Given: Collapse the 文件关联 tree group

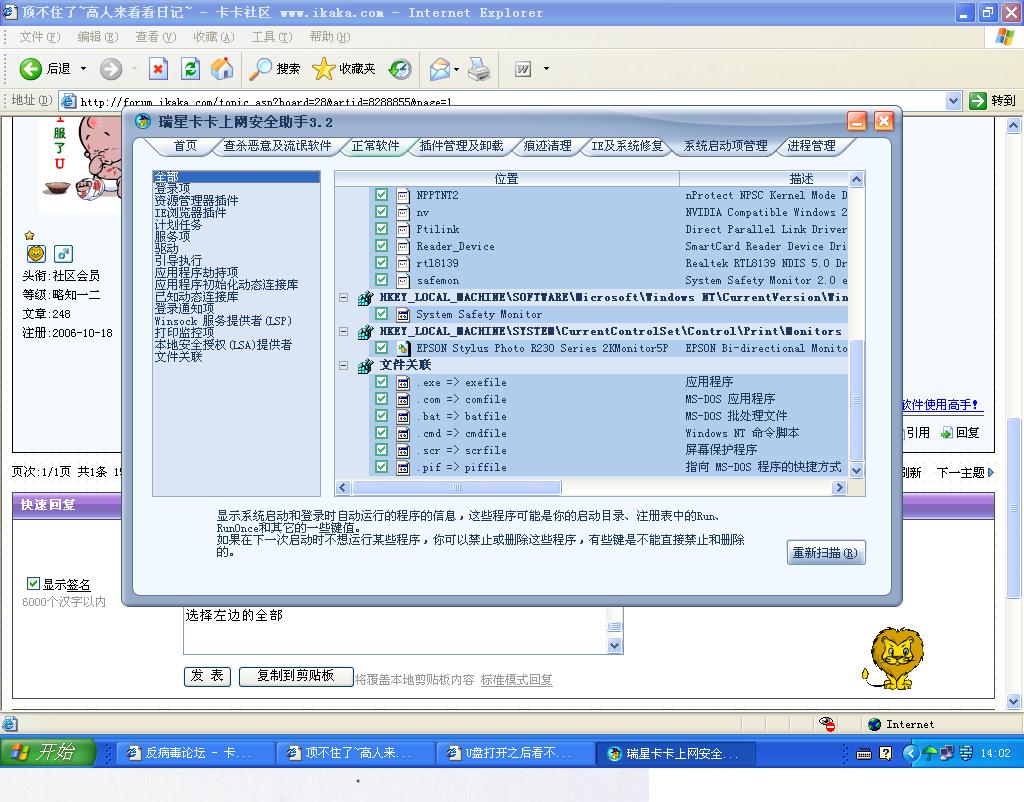Looking at the screenshot, I should (x=344, y=365).
